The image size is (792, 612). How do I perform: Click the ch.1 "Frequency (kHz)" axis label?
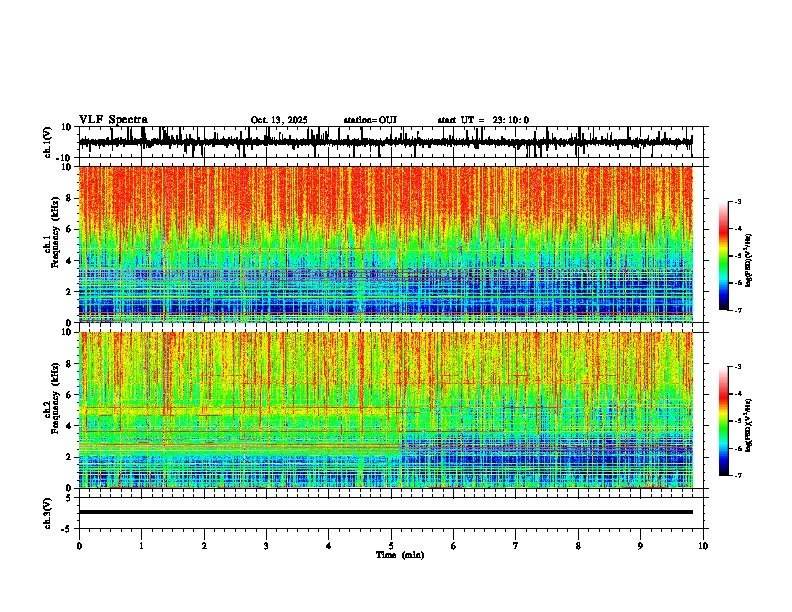coord(55,231)
